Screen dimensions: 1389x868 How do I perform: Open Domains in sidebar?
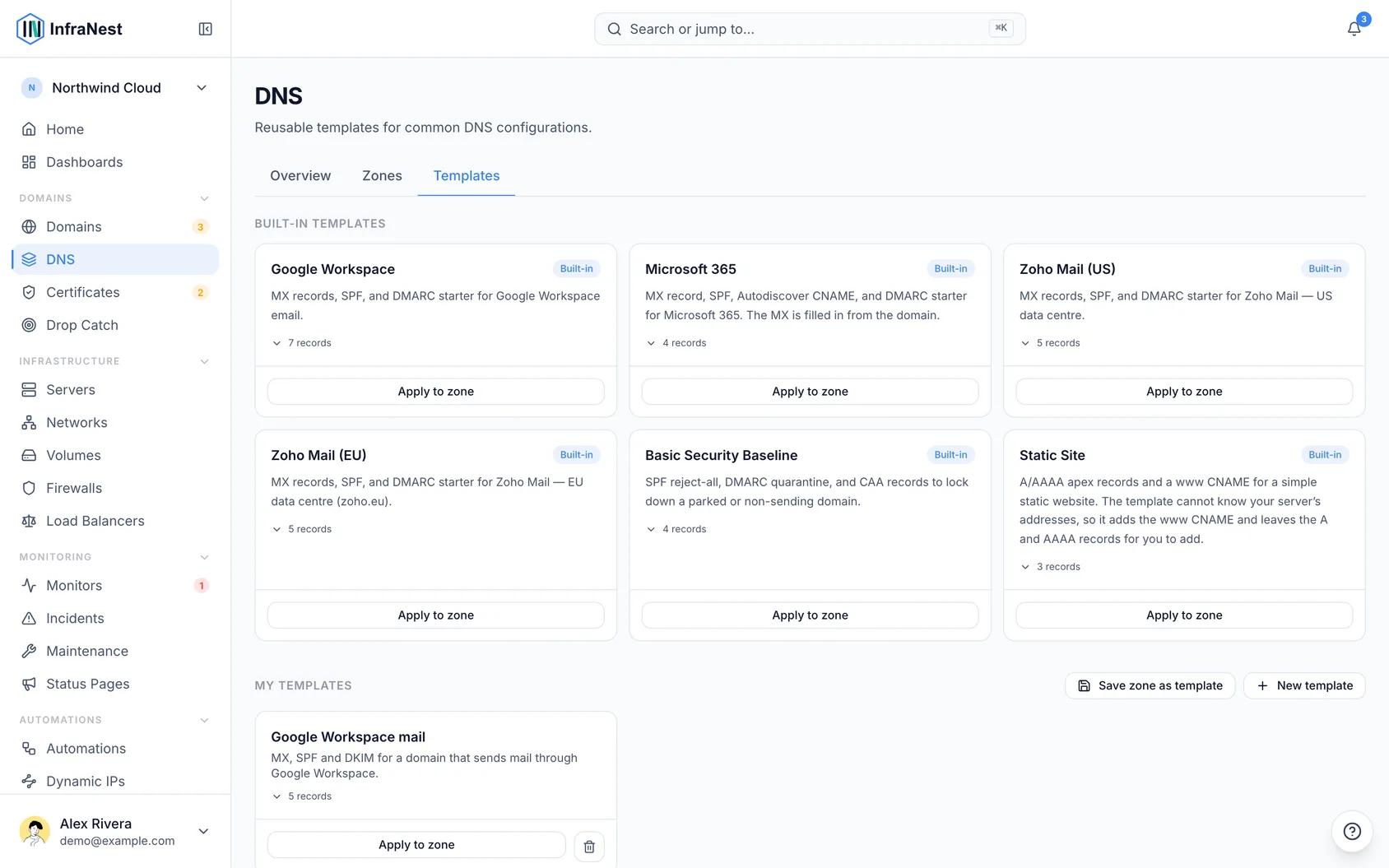(x=115, y=226)
